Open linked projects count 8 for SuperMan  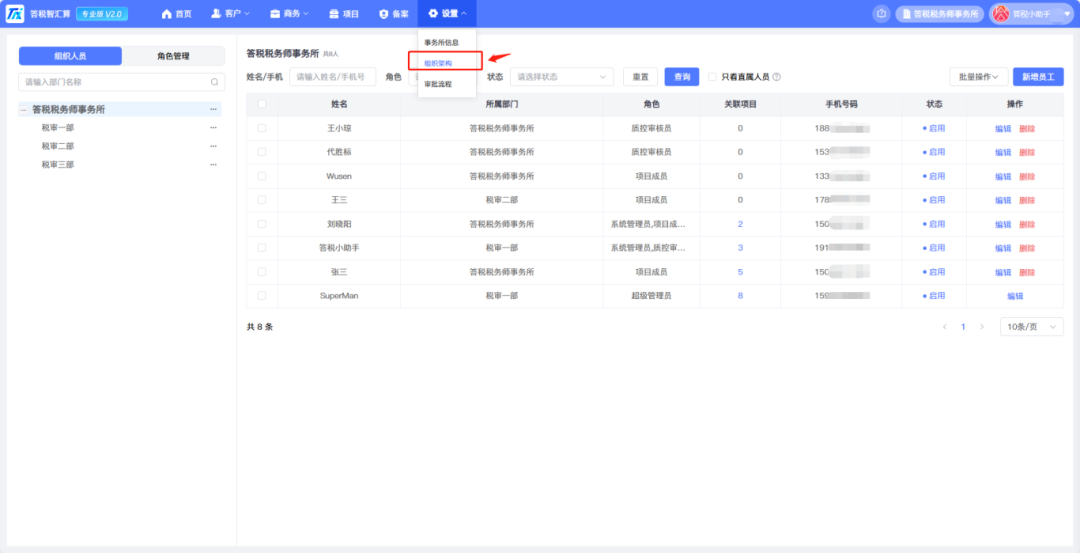(740, 296)
